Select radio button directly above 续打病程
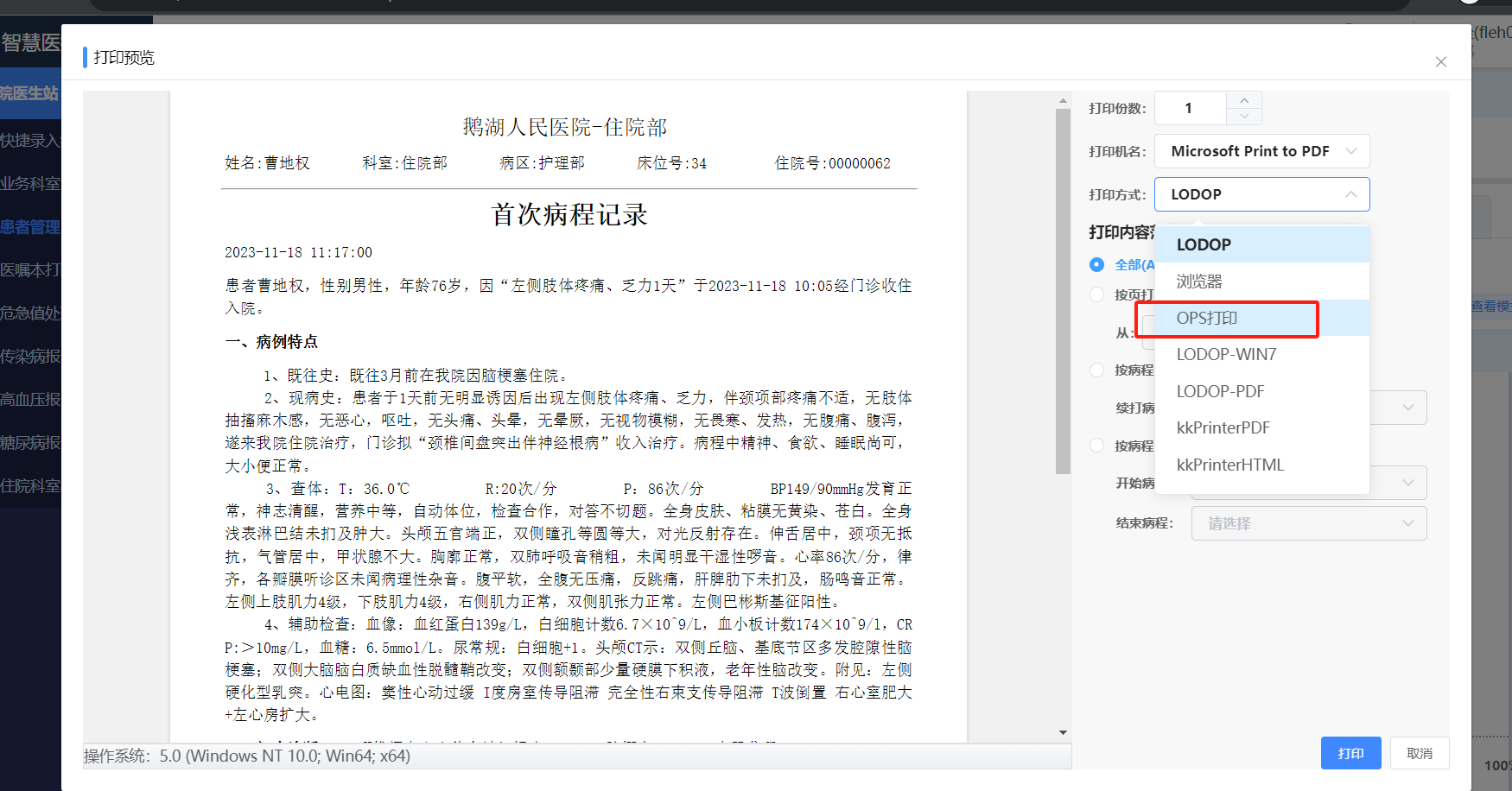The width and height of the screenshot is (1512, 791). 1096,370
